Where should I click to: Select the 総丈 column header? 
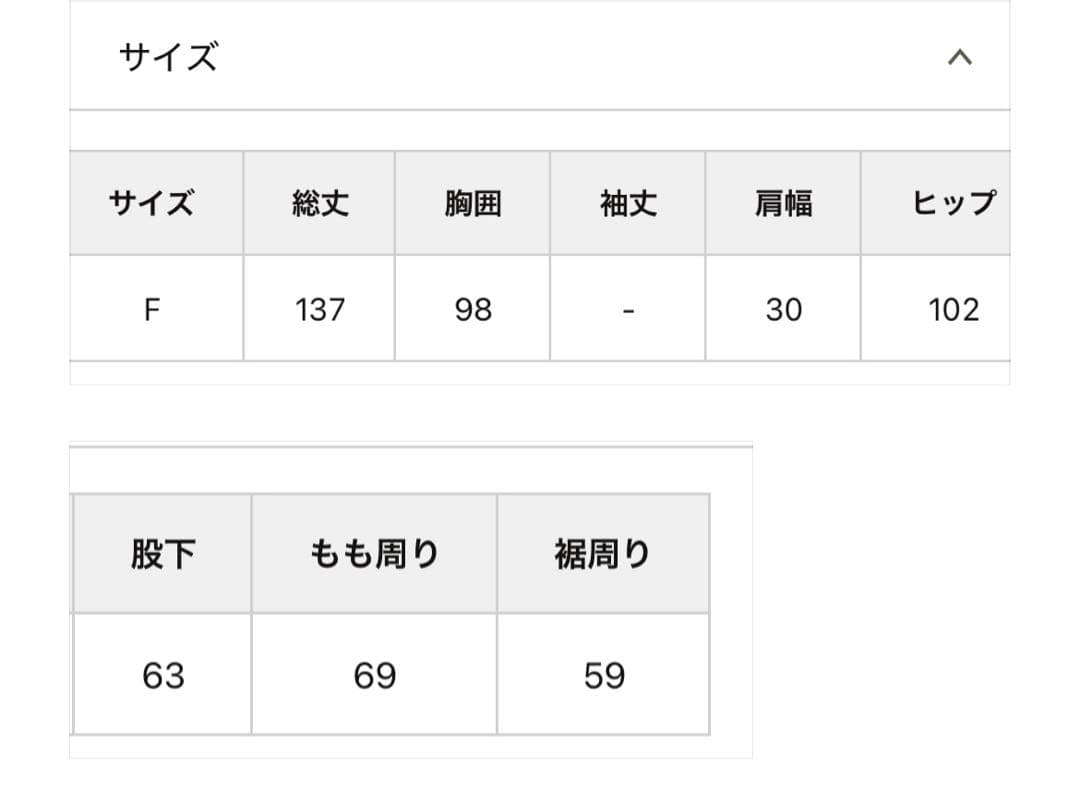[318, 203]
